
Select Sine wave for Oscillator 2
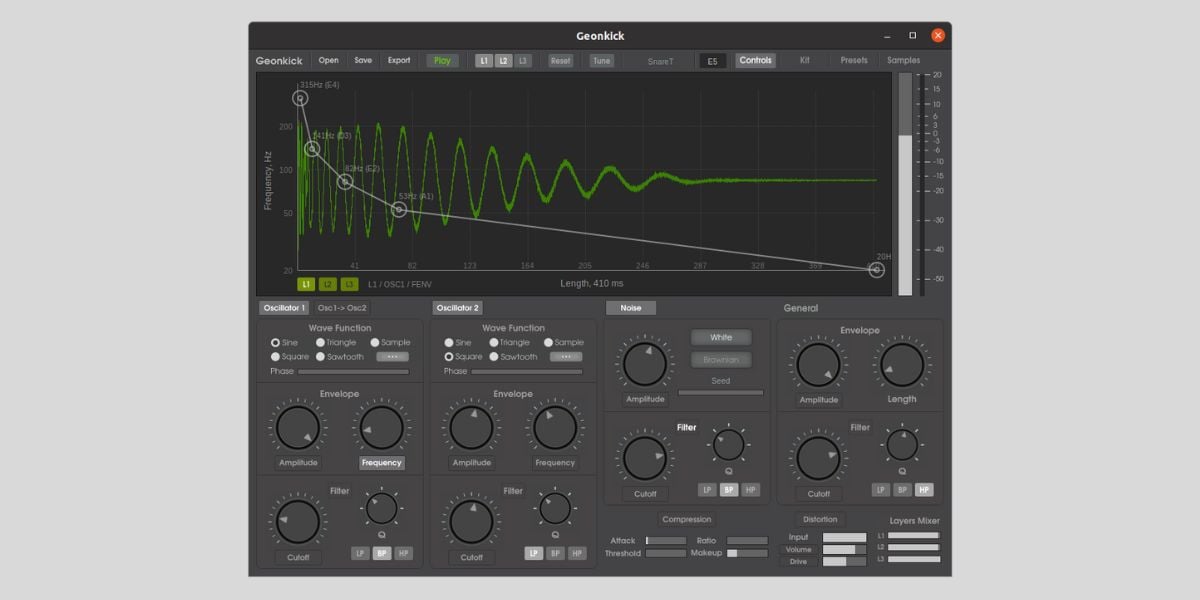[x=459, y=343]
